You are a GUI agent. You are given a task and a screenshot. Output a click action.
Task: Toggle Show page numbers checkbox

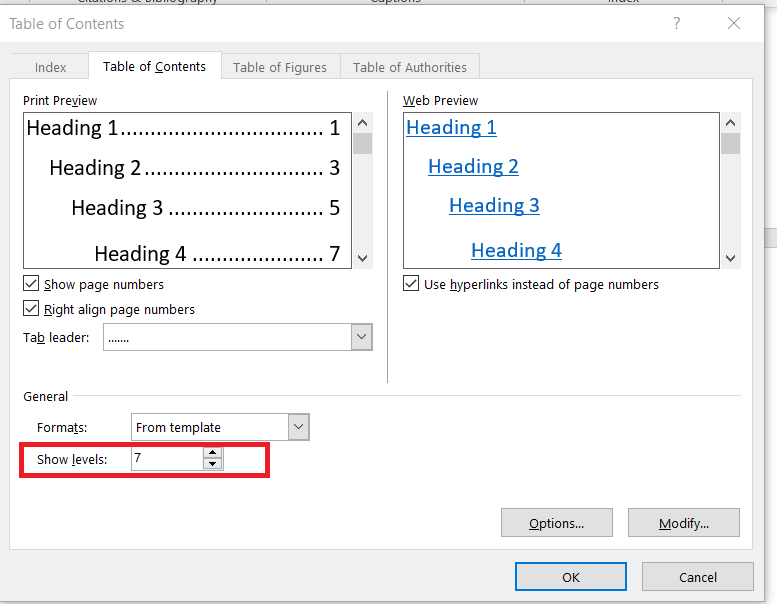[x=31, y=284]
